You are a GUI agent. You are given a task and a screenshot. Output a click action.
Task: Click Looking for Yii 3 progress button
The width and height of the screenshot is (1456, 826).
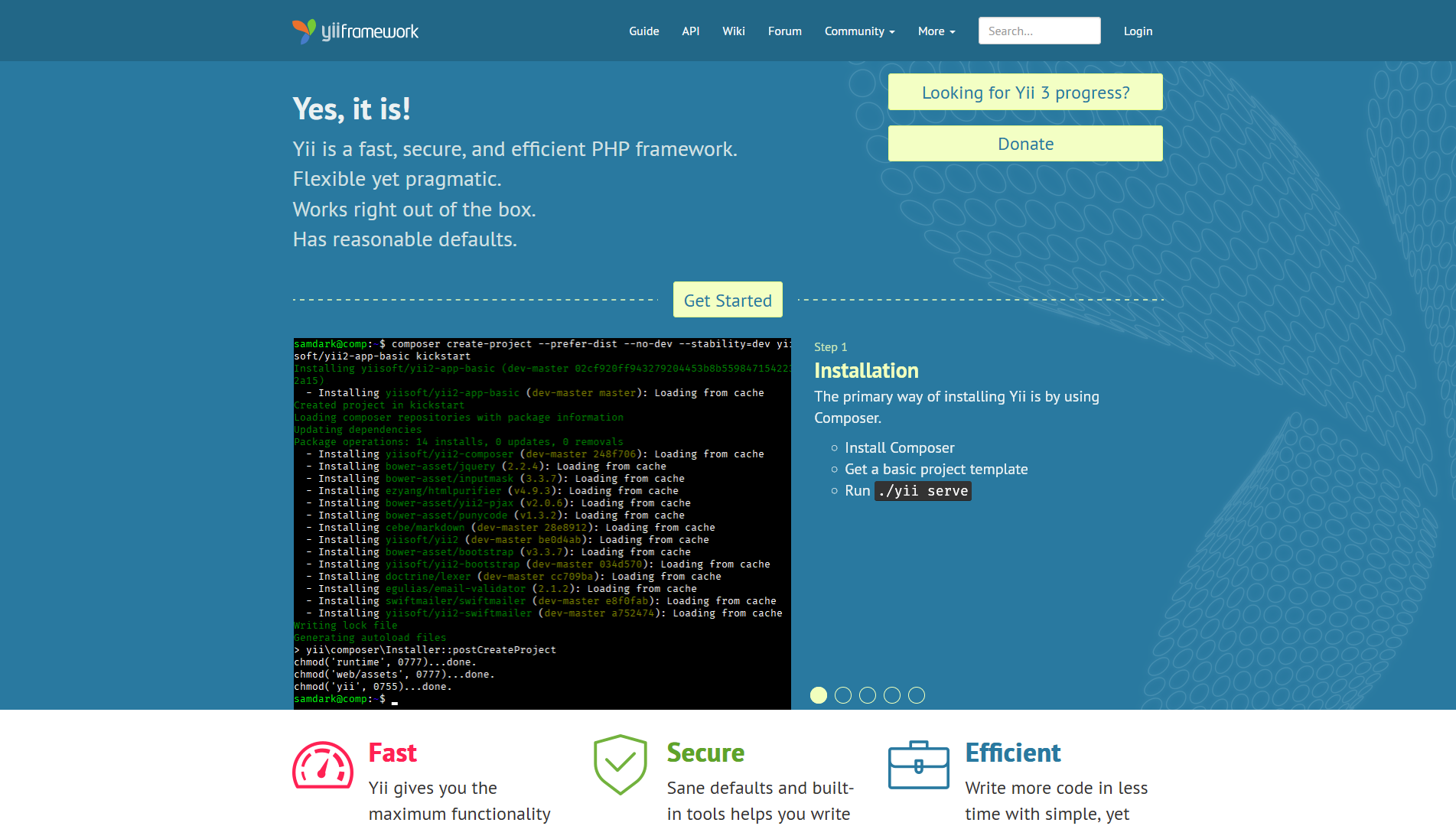click(x=1025, y=92)
